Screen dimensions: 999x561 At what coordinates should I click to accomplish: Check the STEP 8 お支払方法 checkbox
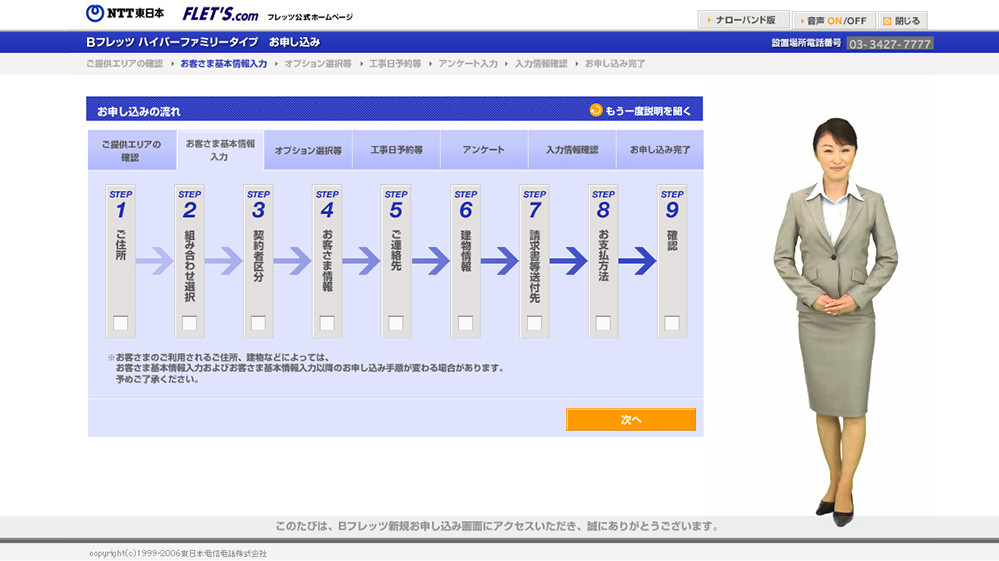point(603,323)
